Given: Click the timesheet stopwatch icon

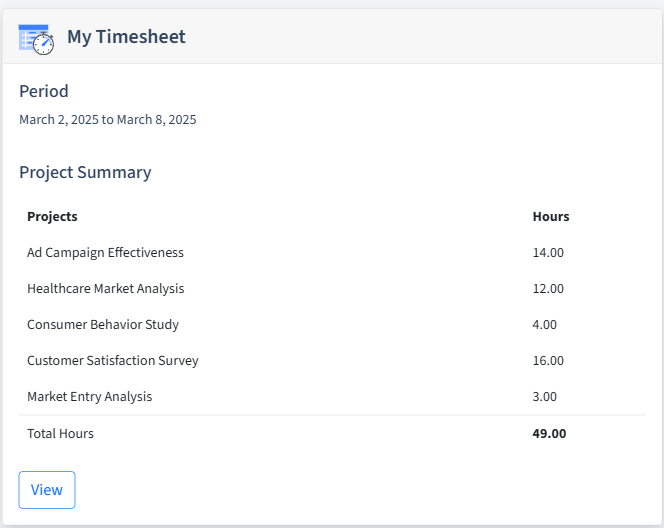Looking at the screenshot, I should coord(36,39).
